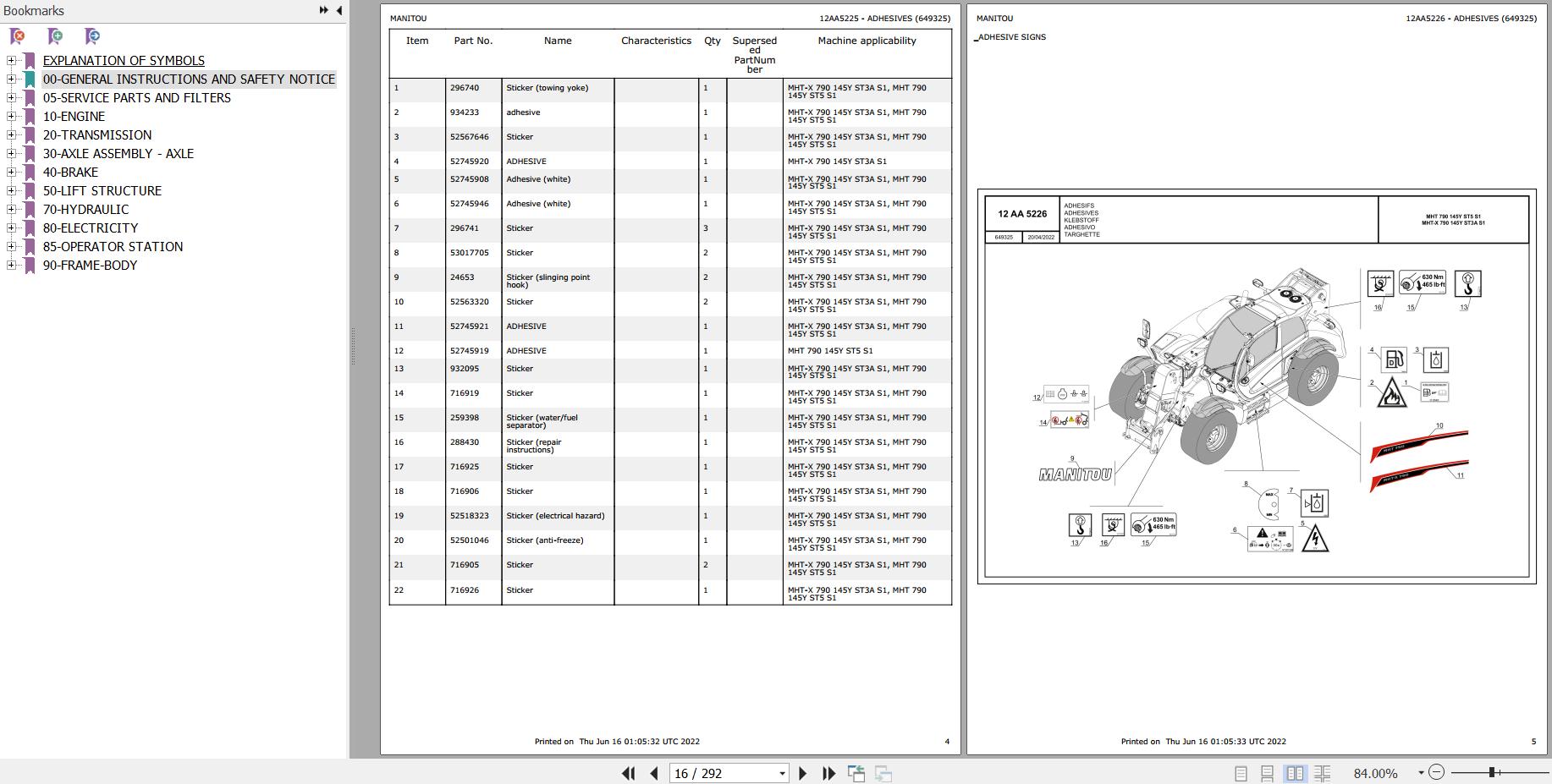Image resolution: width=1552 pixels, height=784 pixels.
Task: Click the zoom slider handle
Action: point(1493,771)
